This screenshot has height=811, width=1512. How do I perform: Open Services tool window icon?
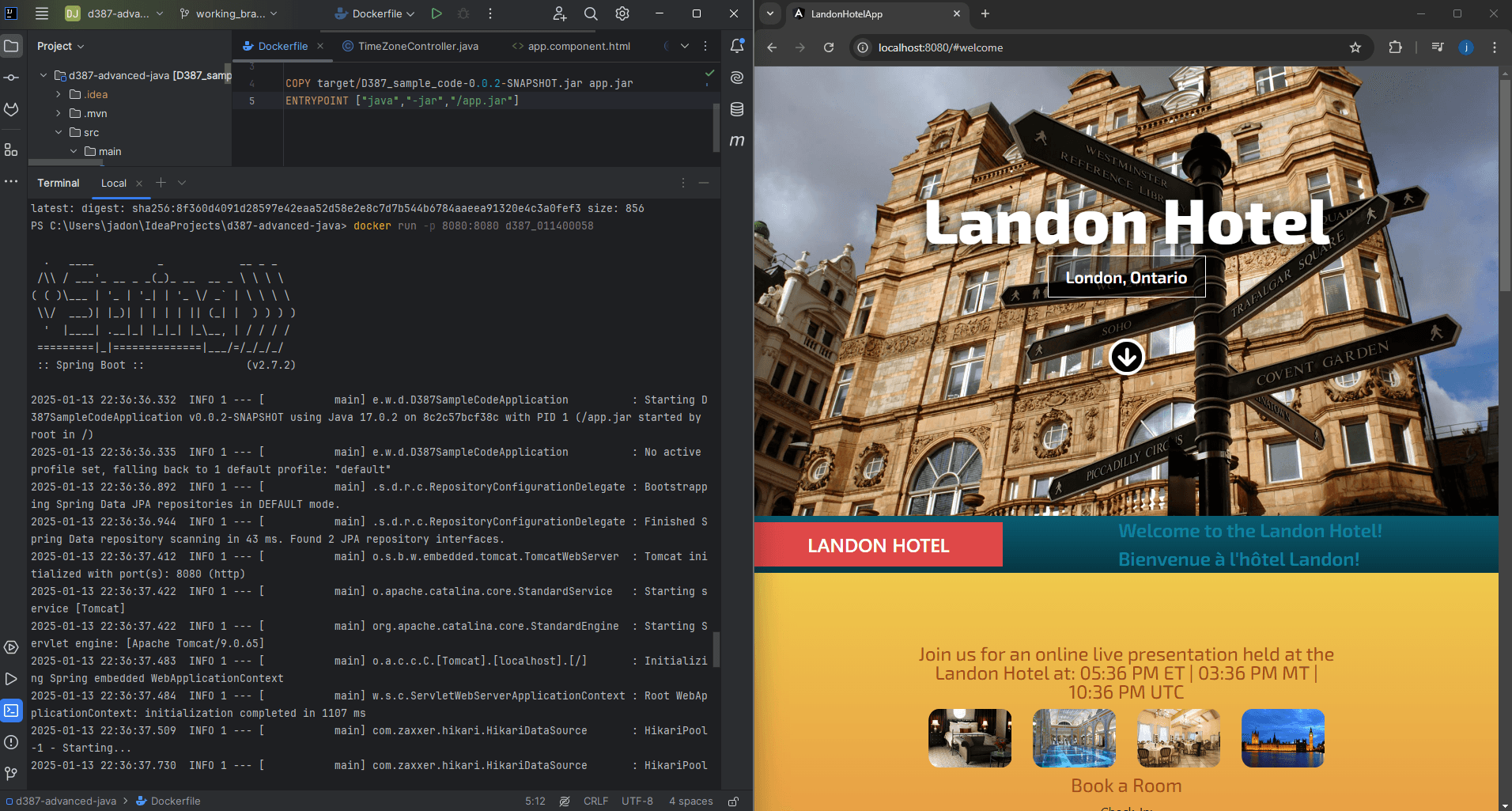click(x=11, y=647)
